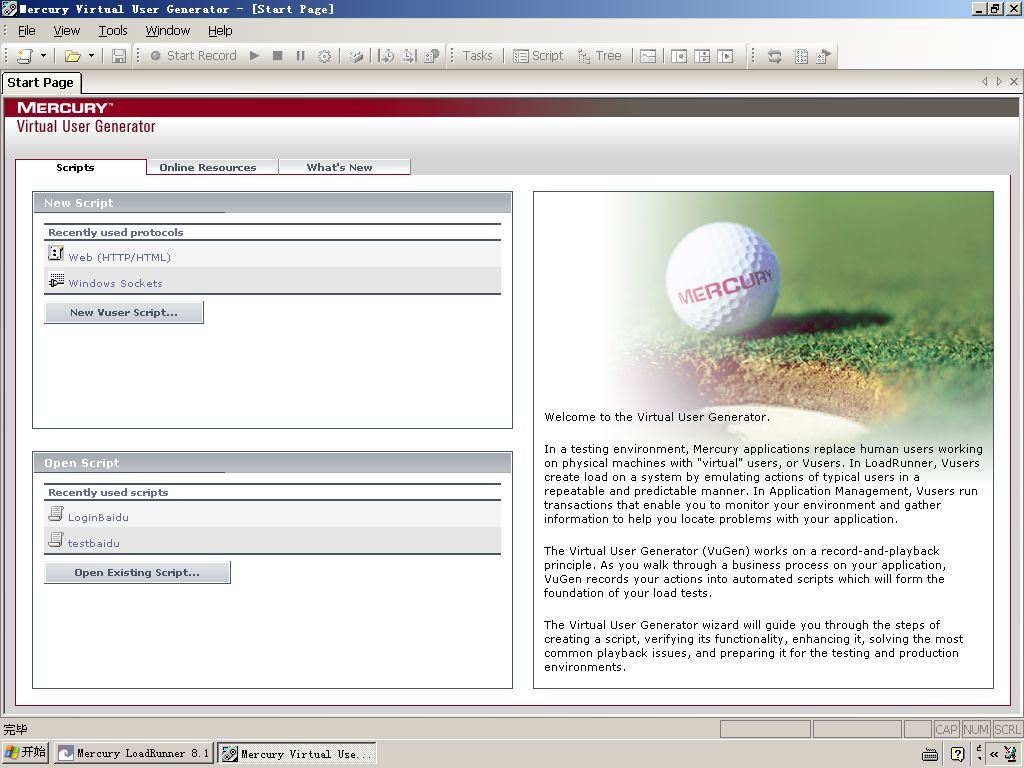The height and width of the screenshot is (768, 1024).
Task: Click Open Existing Script button
Action: coord(137,572)
